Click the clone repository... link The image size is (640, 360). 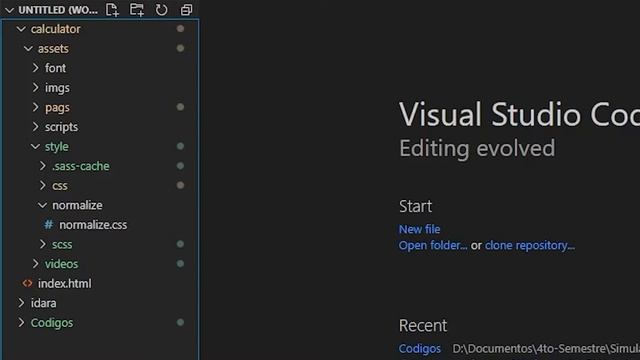529,245
